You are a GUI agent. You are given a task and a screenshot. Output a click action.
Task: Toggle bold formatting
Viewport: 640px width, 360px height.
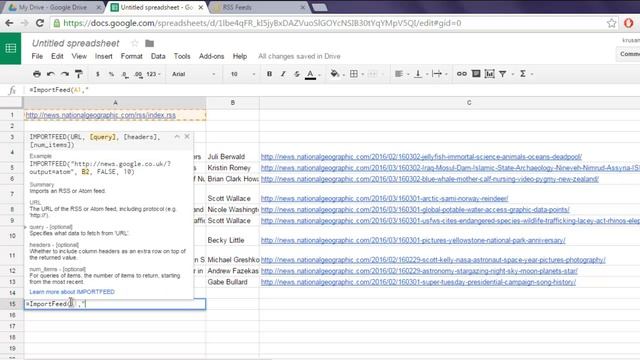(x=269, y=74)
